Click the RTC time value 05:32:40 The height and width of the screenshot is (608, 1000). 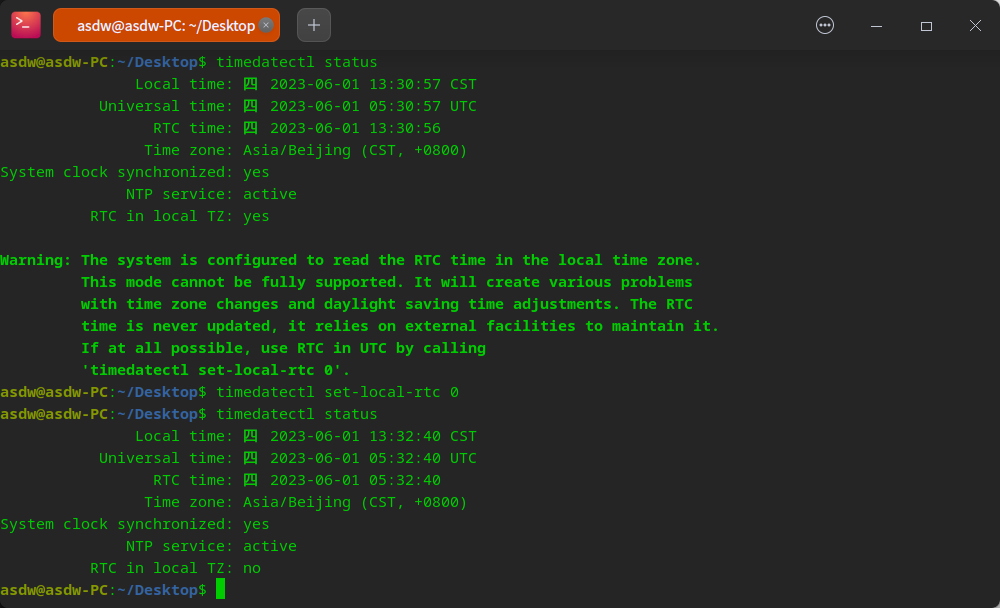(355, 480)
